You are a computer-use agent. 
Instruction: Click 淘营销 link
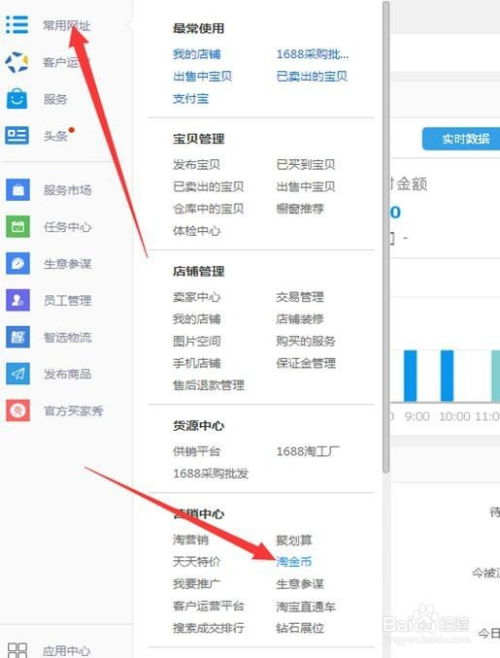point(191,540)
